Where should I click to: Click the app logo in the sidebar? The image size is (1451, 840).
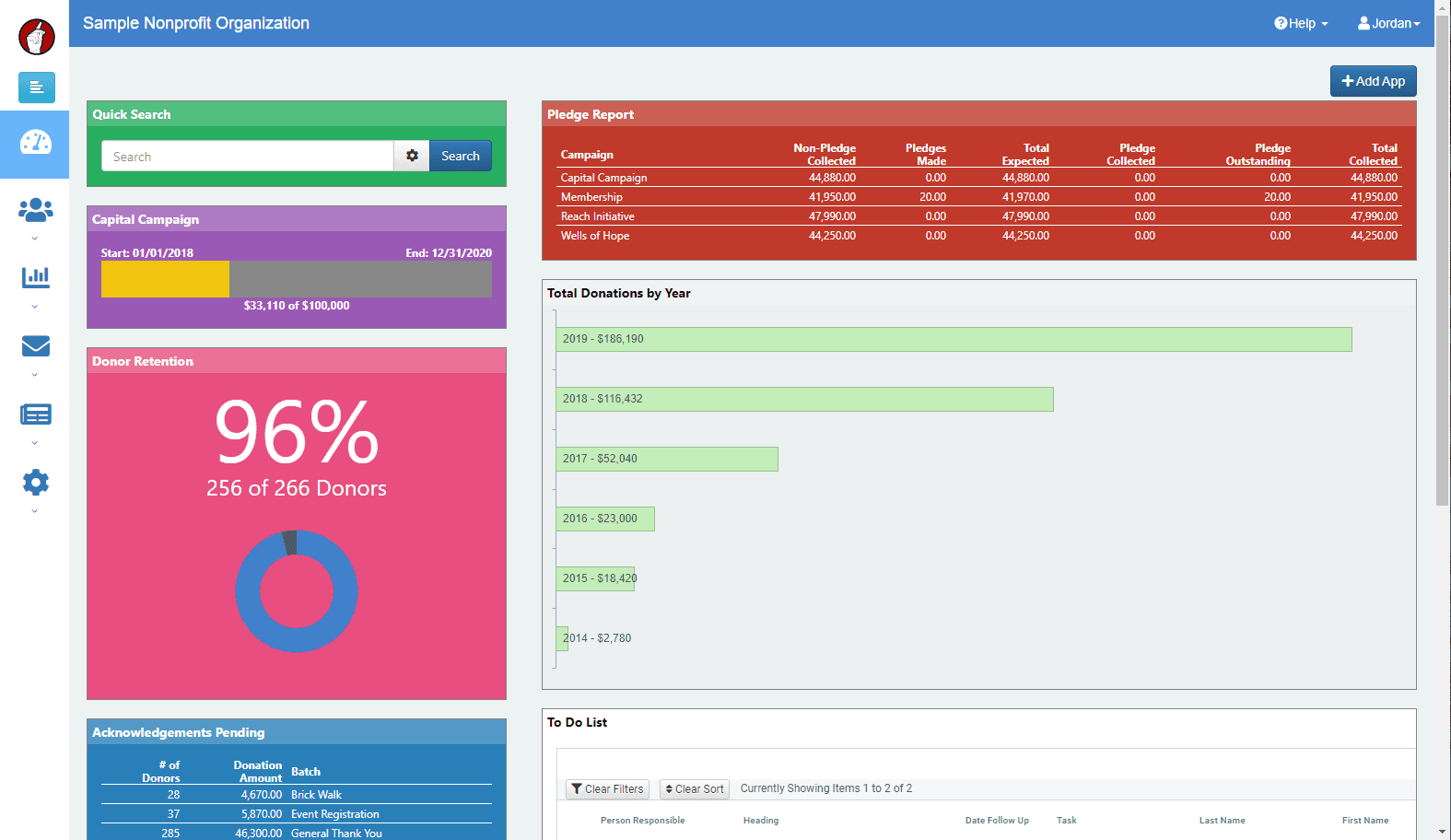[36, 37]
